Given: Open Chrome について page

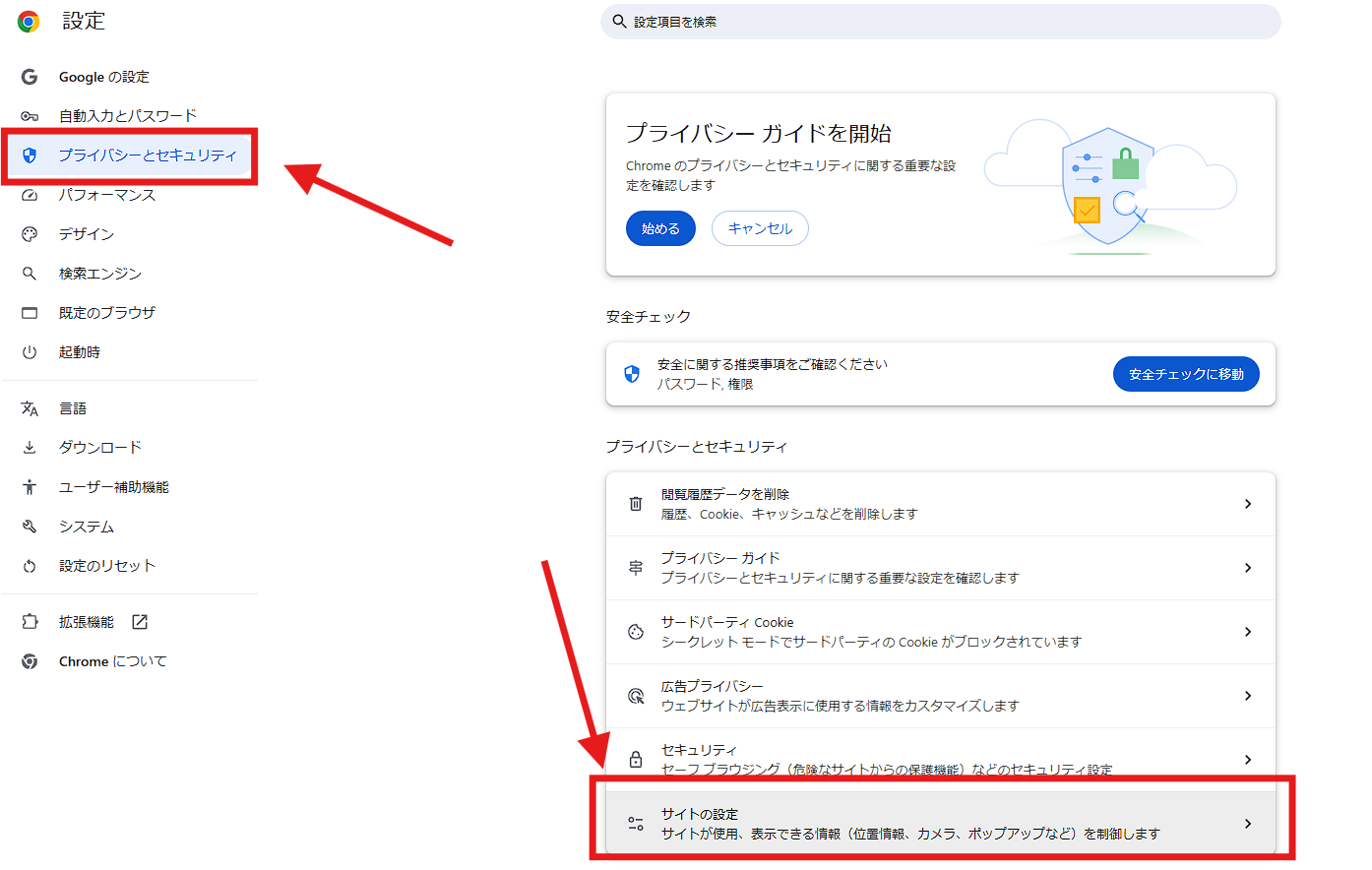Looking at the screenshot, I should 113,661.
